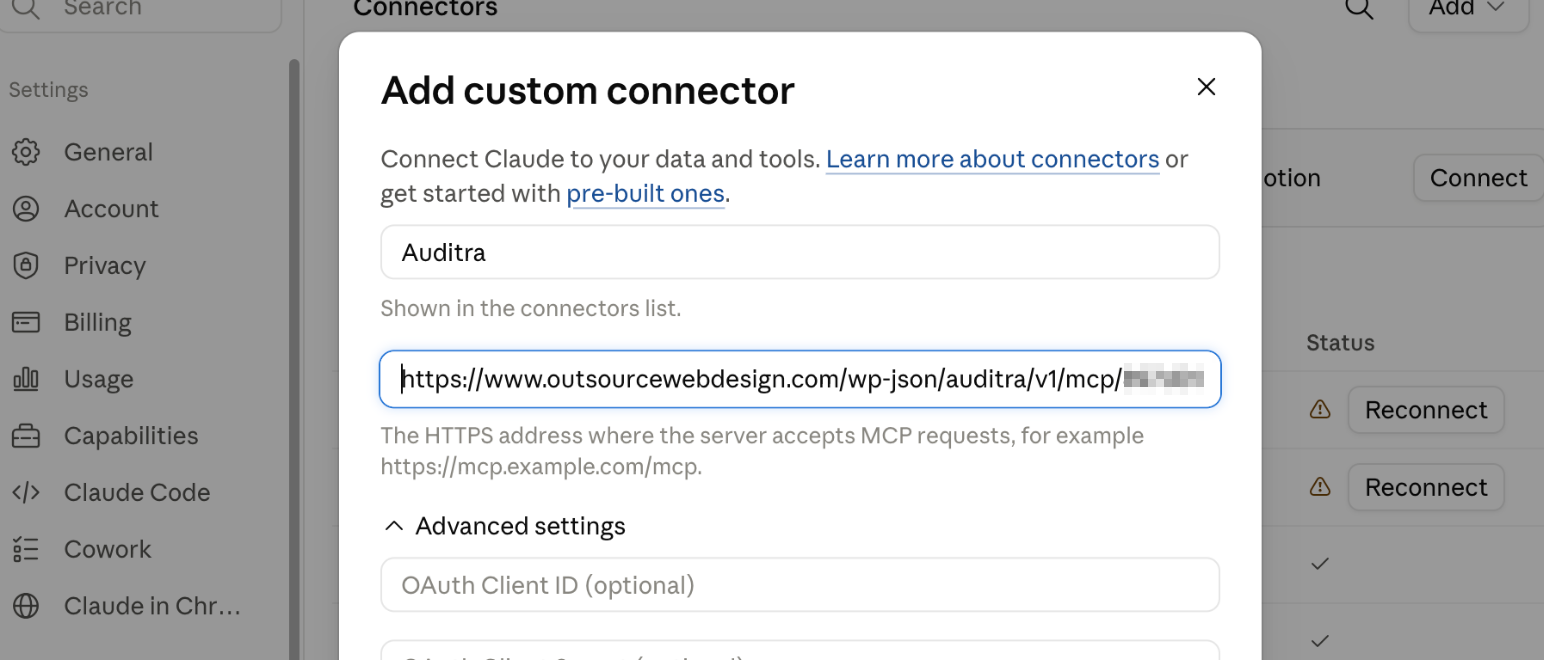Click the Privacy shield icon

click(25, 266)
